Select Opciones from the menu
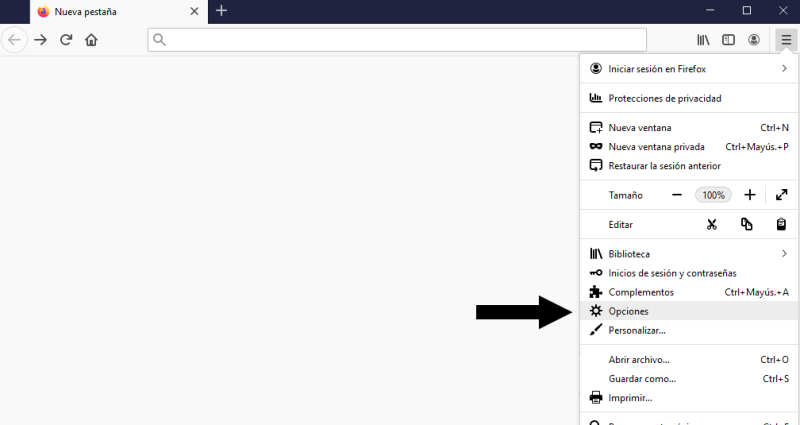 click(690, 311)
